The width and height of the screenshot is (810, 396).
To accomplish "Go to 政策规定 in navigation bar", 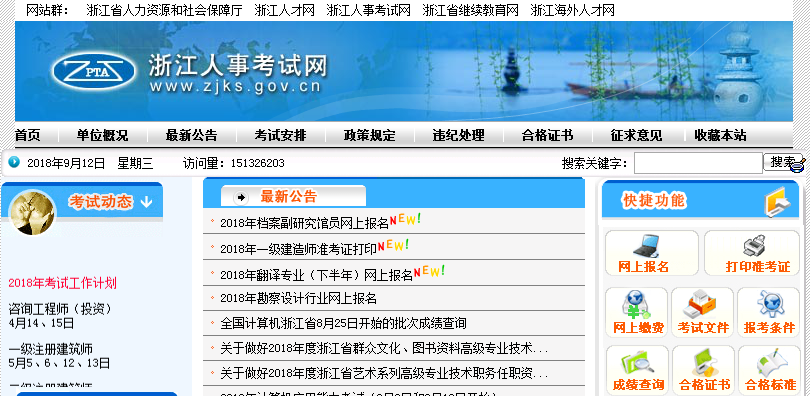I will coord(369,136).
